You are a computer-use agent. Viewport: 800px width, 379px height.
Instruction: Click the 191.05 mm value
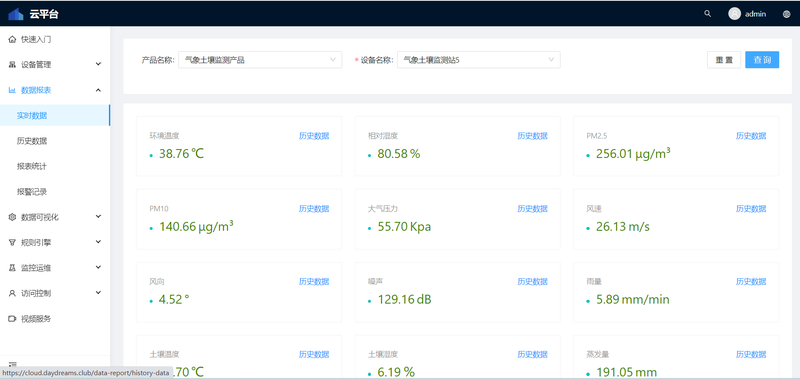tap(627, 372)
